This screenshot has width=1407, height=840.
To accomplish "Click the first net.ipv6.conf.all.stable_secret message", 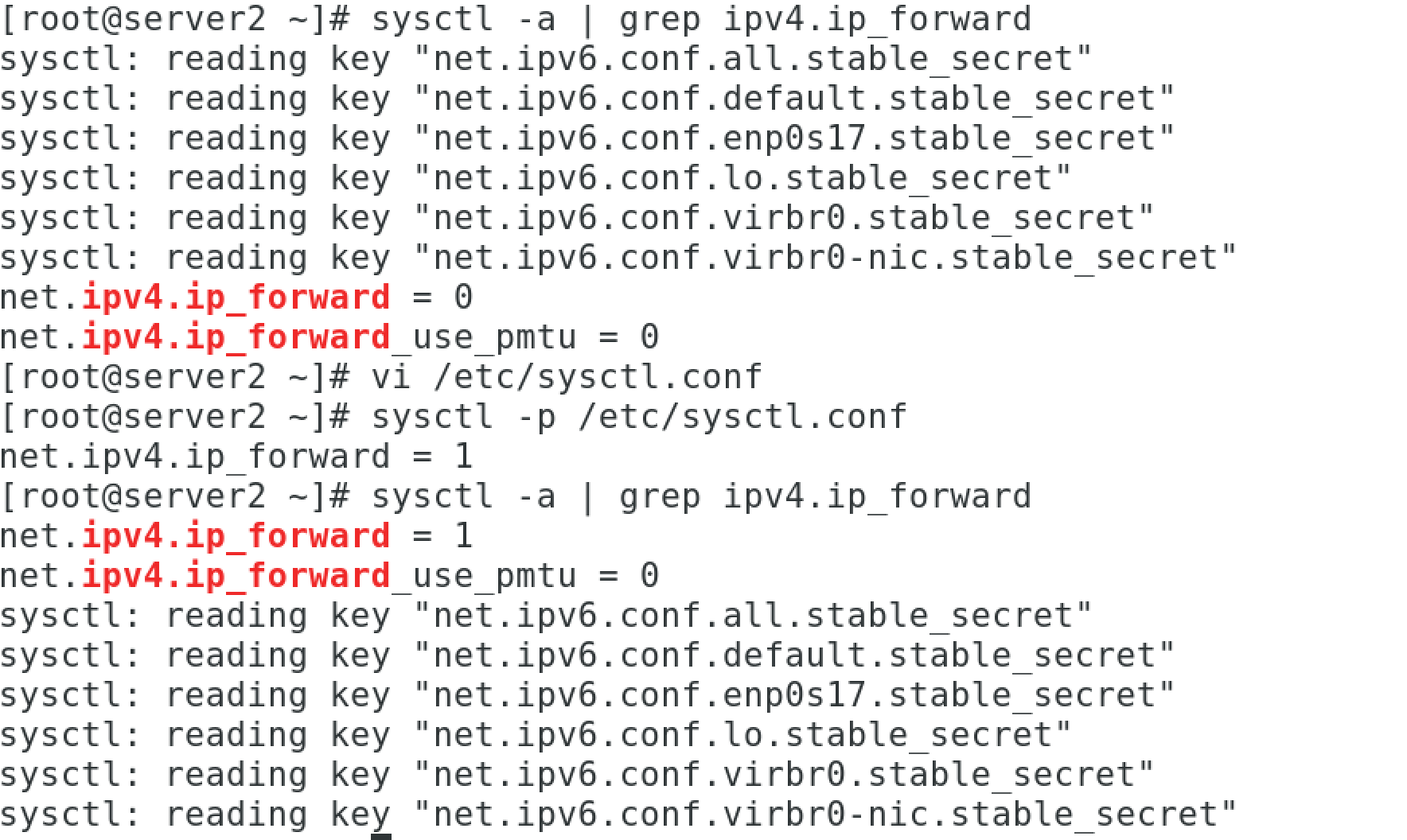I will click(546, 58).
